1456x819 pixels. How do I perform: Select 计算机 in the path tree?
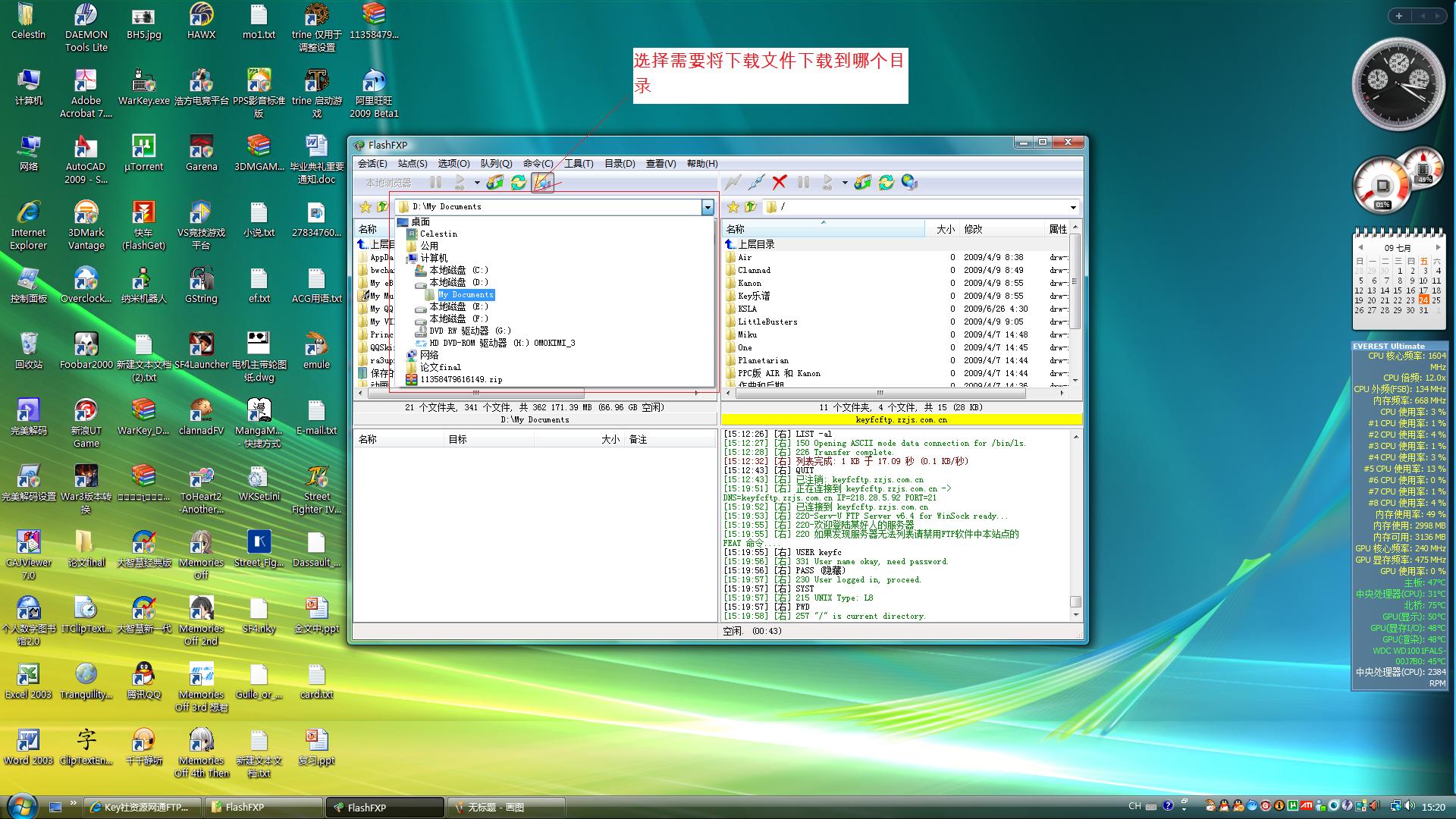point(434,259)
